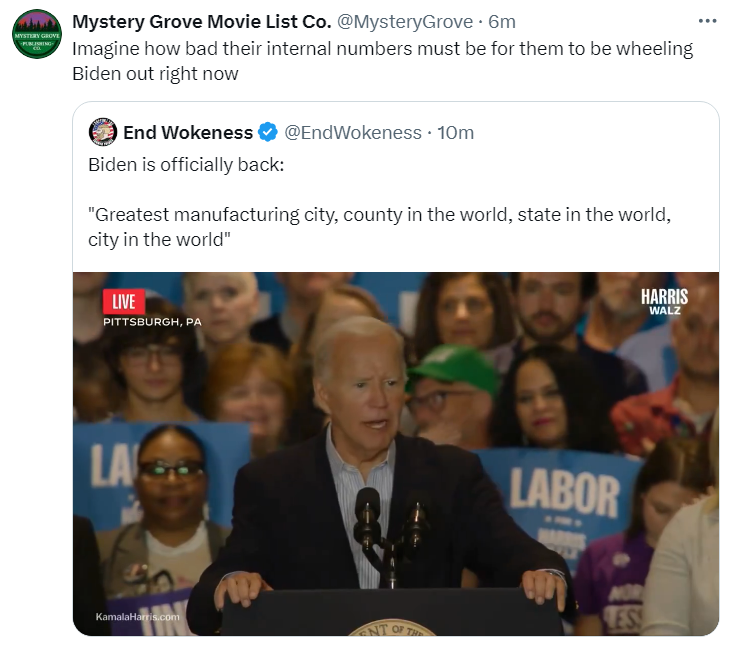Click the KamalaHarris.com watermark
The image size is (736, 645).
point(138,616)
